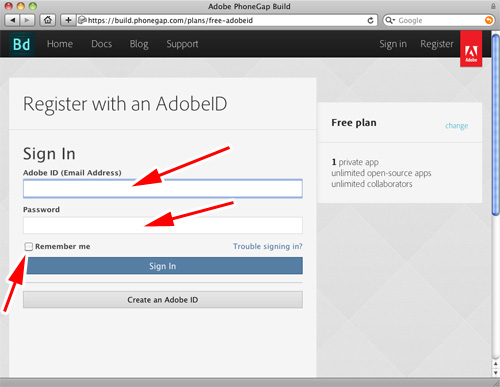Screen dimensions: 500x387
Task: Close the browser window with red button
Action: [x=9, y=6]
